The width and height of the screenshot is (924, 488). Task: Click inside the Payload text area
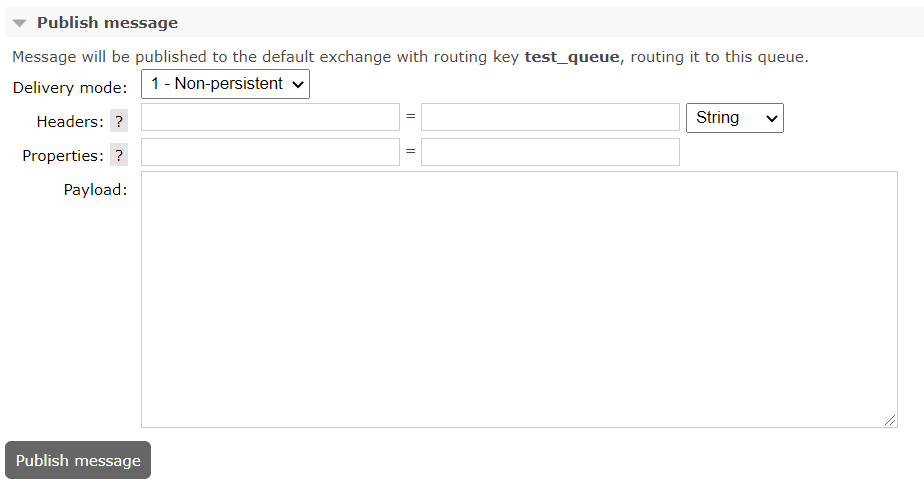point(519,299)
